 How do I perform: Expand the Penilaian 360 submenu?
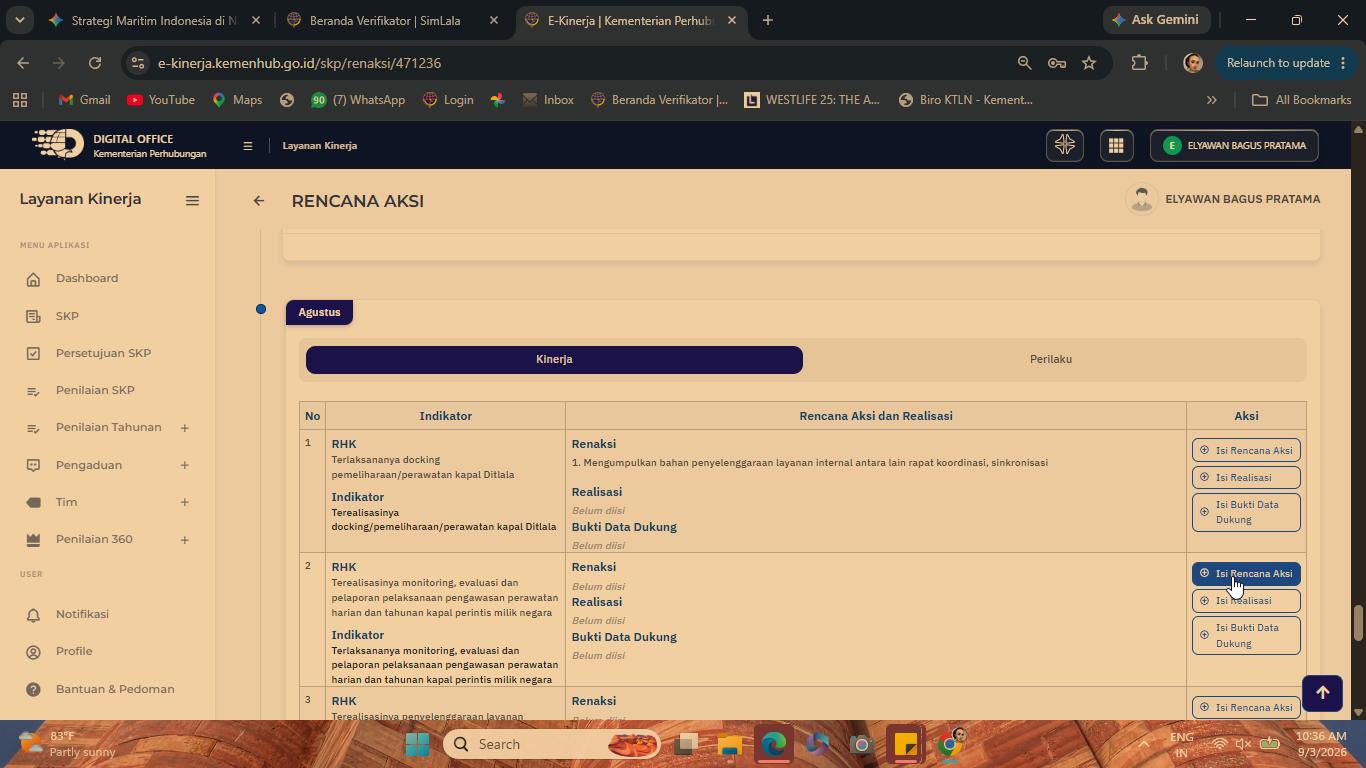[x=184, y=540]
